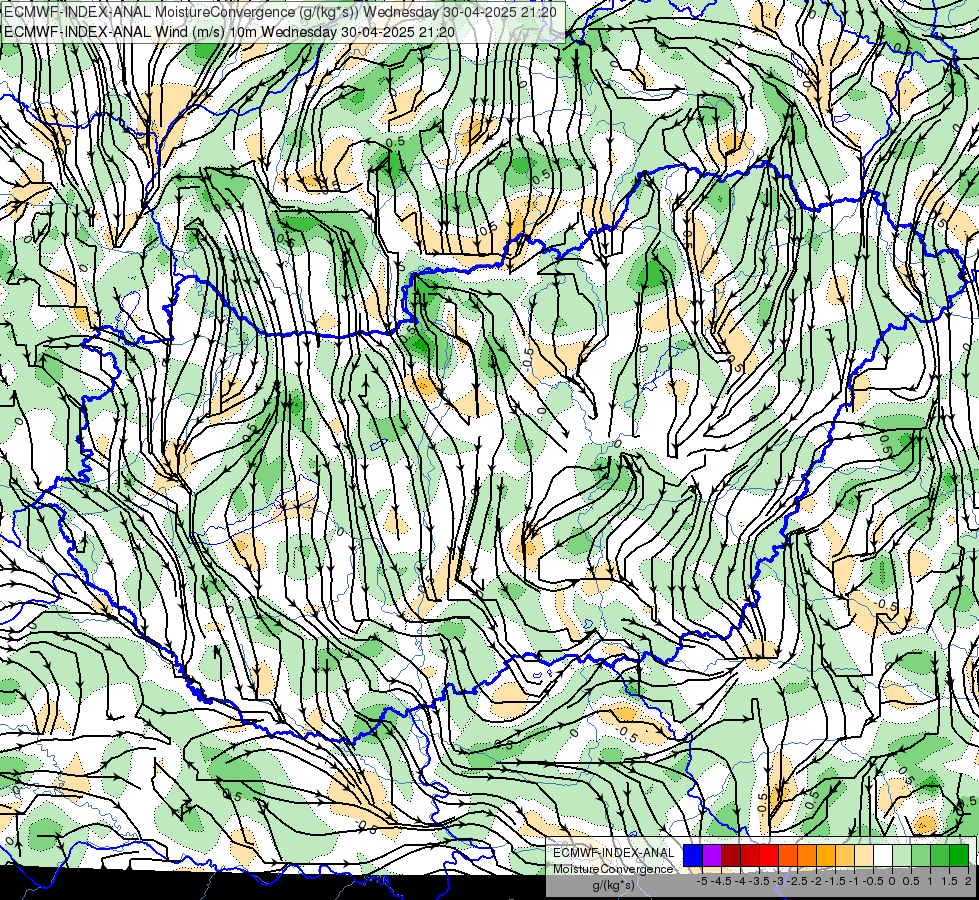Click the legend value '2'
Screen dimensions: 979x900
tap(968, 881)
